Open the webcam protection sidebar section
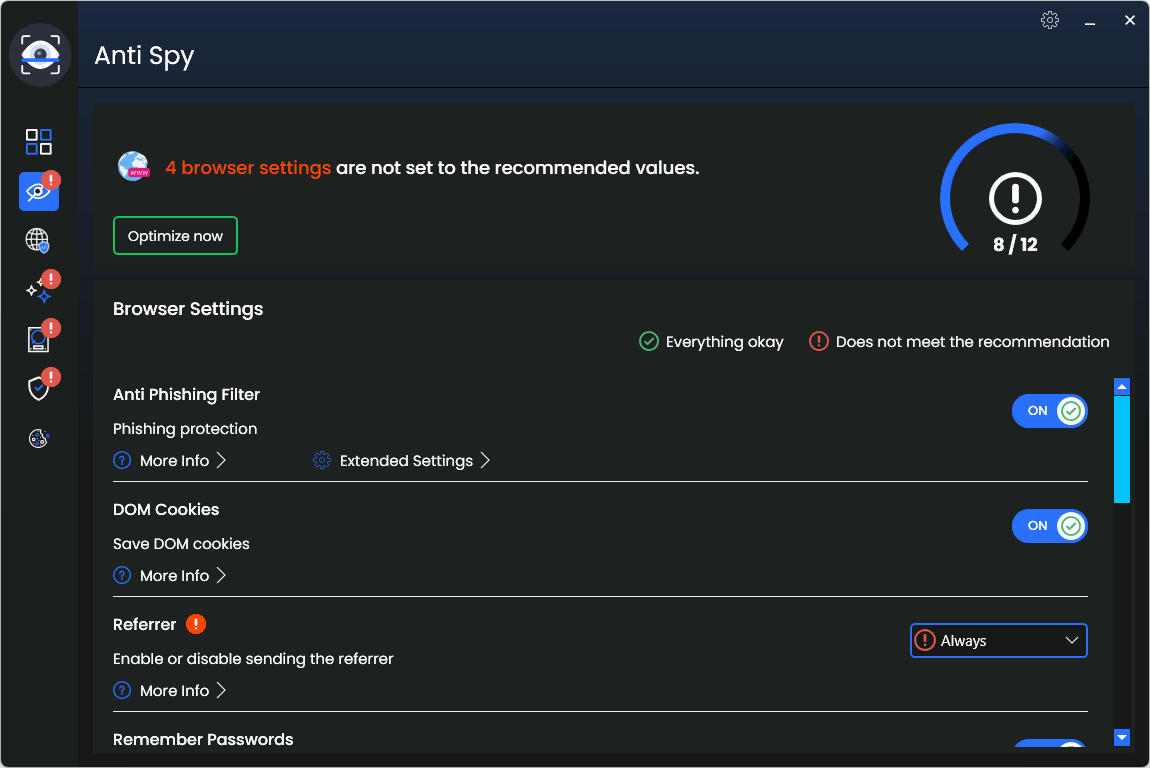The width and height of the screenshot is (1150, 768). pyautogui.click(x=39, y=339)
